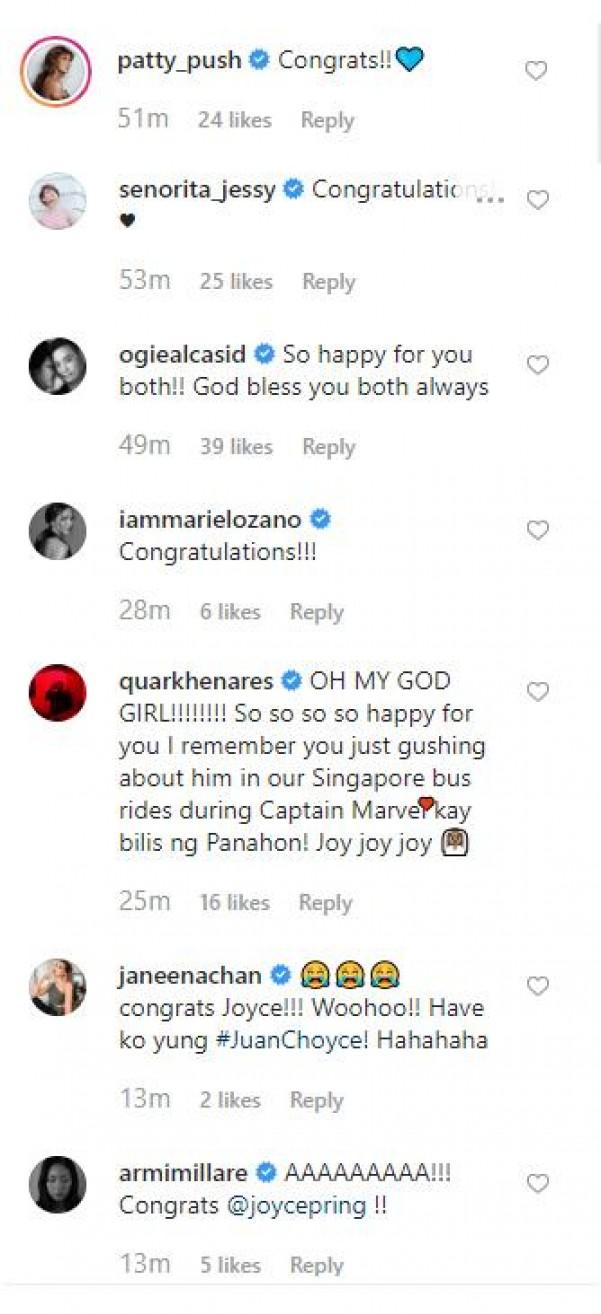Open janeenachan's username profile

click(190, 975)
